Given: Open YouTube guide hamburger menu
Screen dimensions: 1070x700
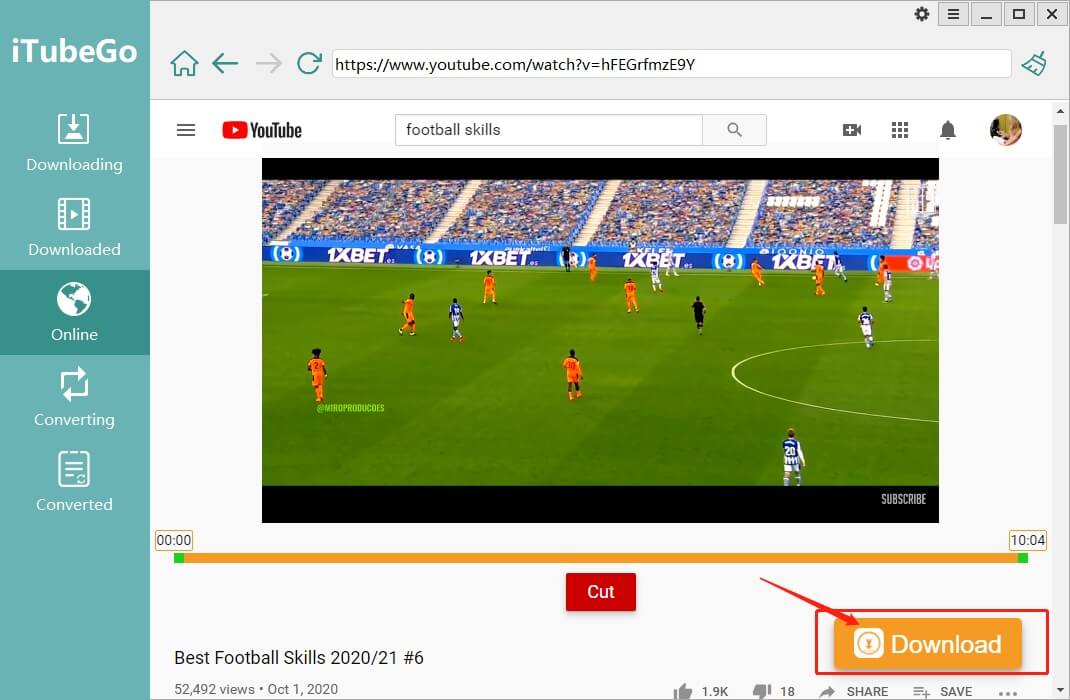Looking at the screenshot, I should click(186, 130).
